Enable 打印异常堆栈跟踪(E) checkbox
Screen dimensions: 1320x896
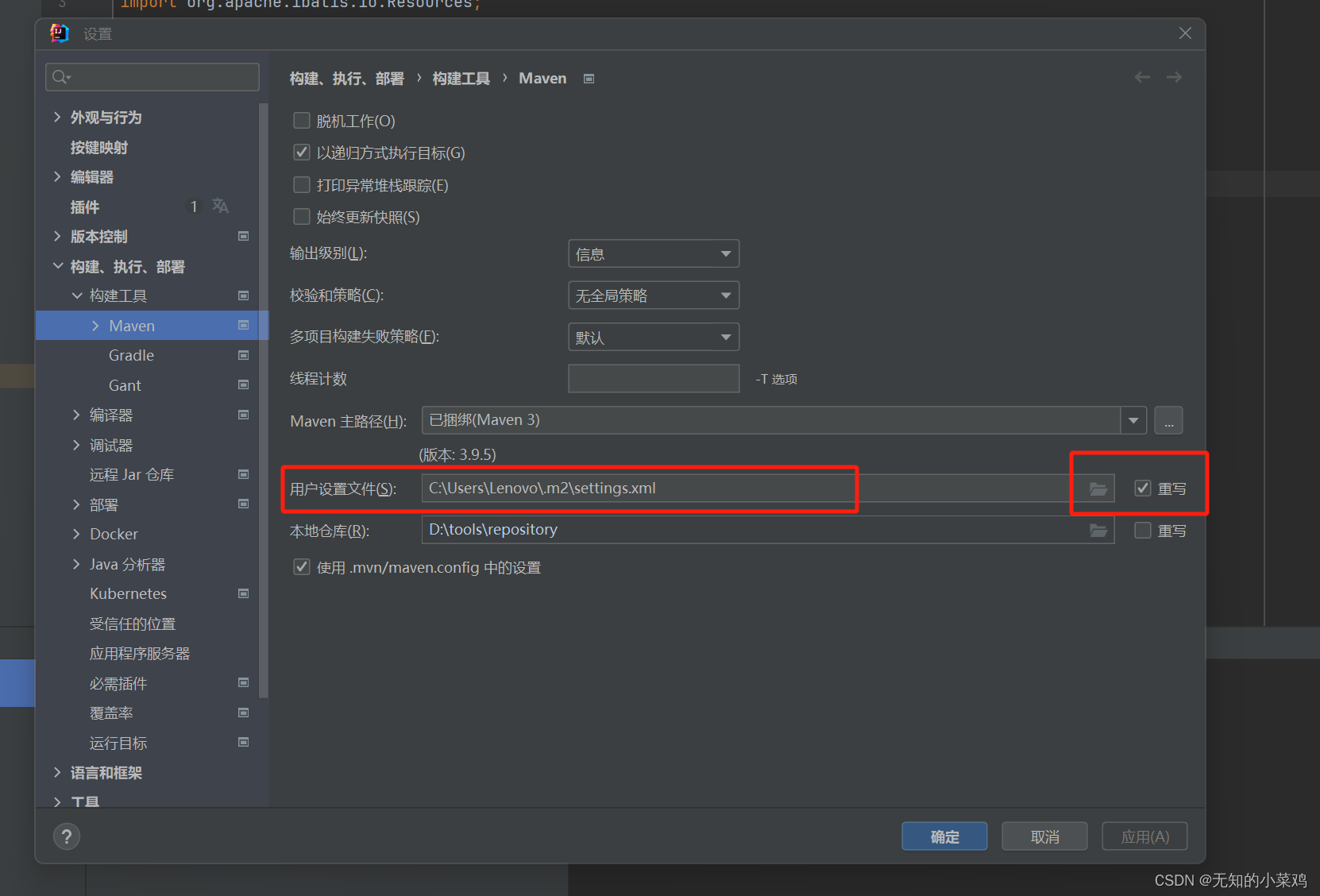tap(302, 185)
